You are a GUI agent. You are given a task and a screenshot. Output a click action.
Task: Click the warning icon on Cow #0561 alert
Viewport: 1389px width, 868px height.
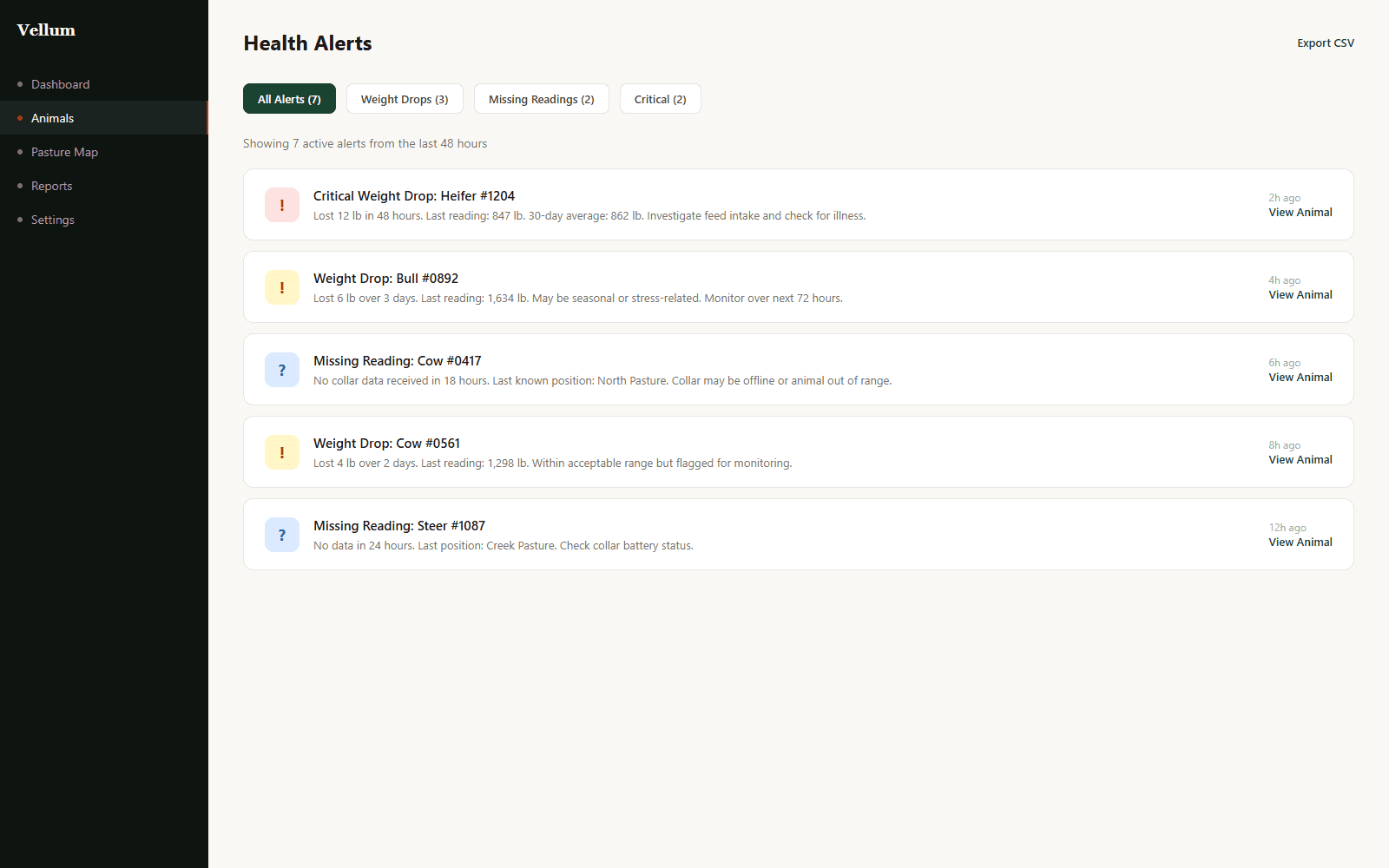(x=281, y=452)
